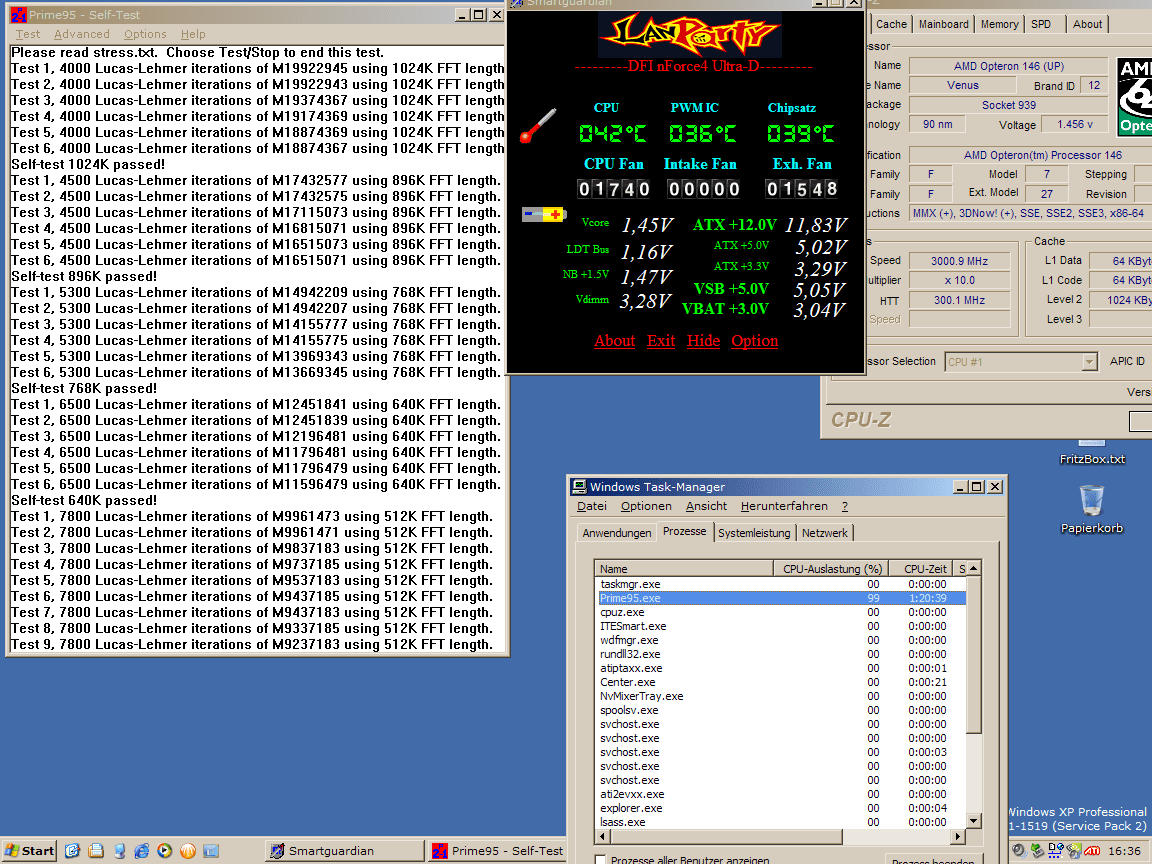Open the Ansicht menu in Task-Manager

(706, 506)
